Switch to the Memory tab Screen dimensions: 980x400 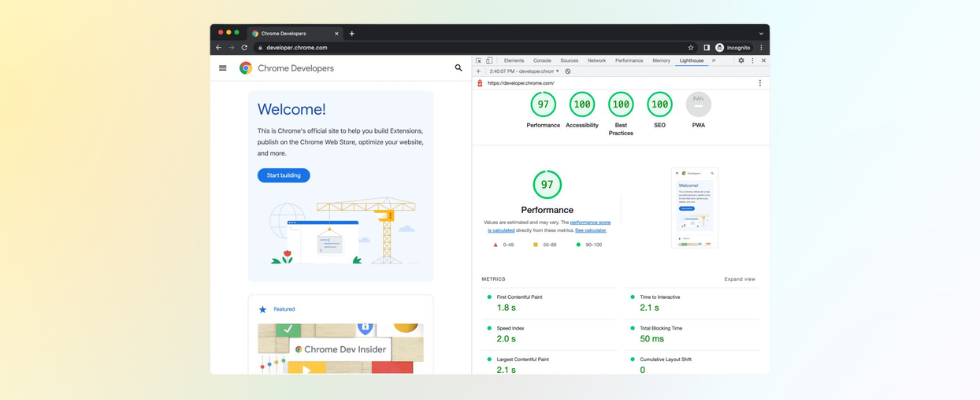click(661, 61)
